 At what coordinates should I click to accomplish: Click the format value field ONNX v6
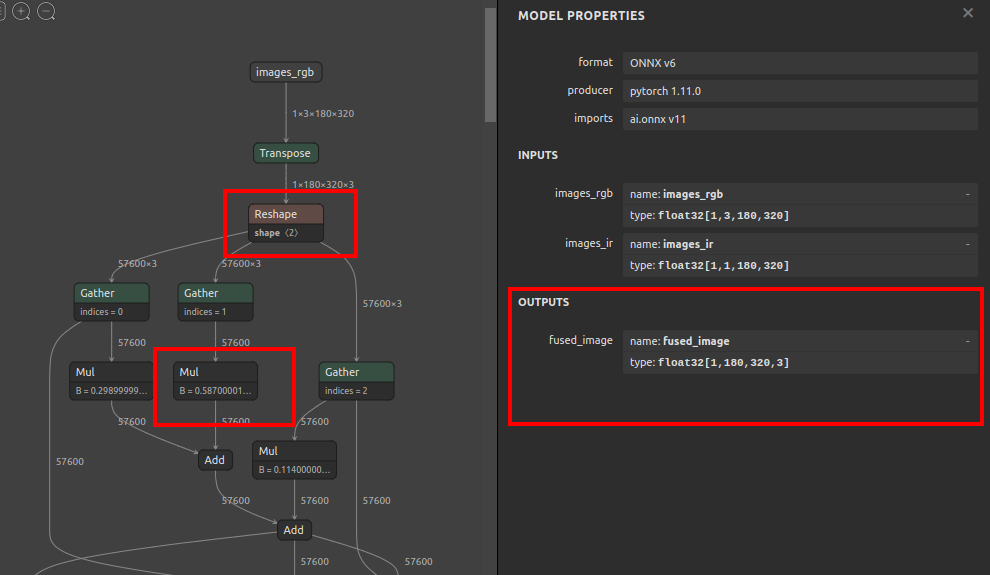pos(800,63)
